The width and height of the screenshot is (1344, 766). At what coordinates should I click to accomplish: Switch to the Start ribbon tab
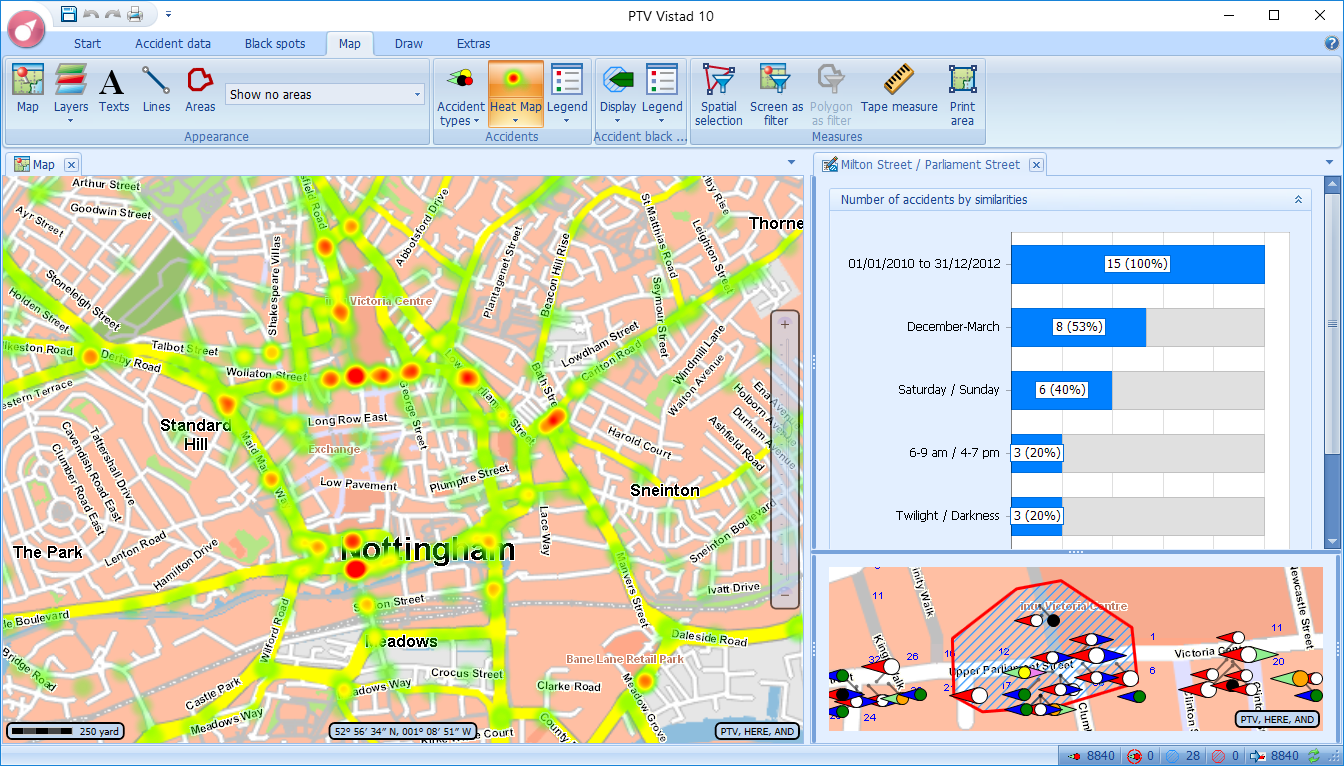87,43
